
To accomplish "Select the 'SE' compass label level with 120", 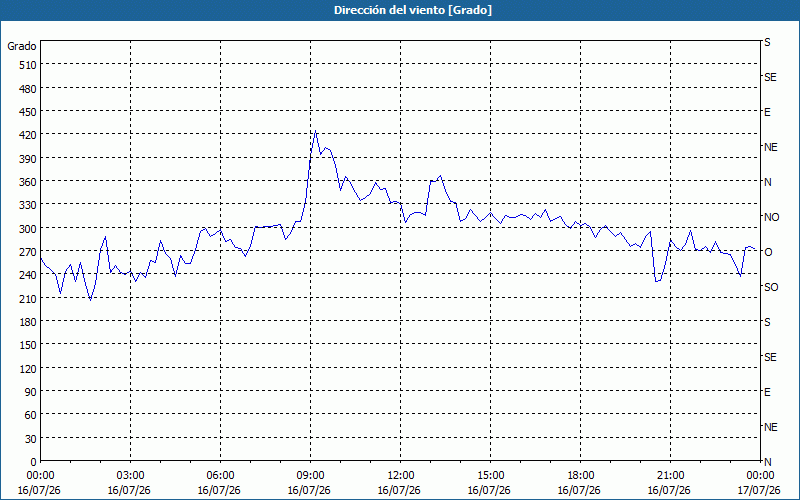I will tap(770, 357).
